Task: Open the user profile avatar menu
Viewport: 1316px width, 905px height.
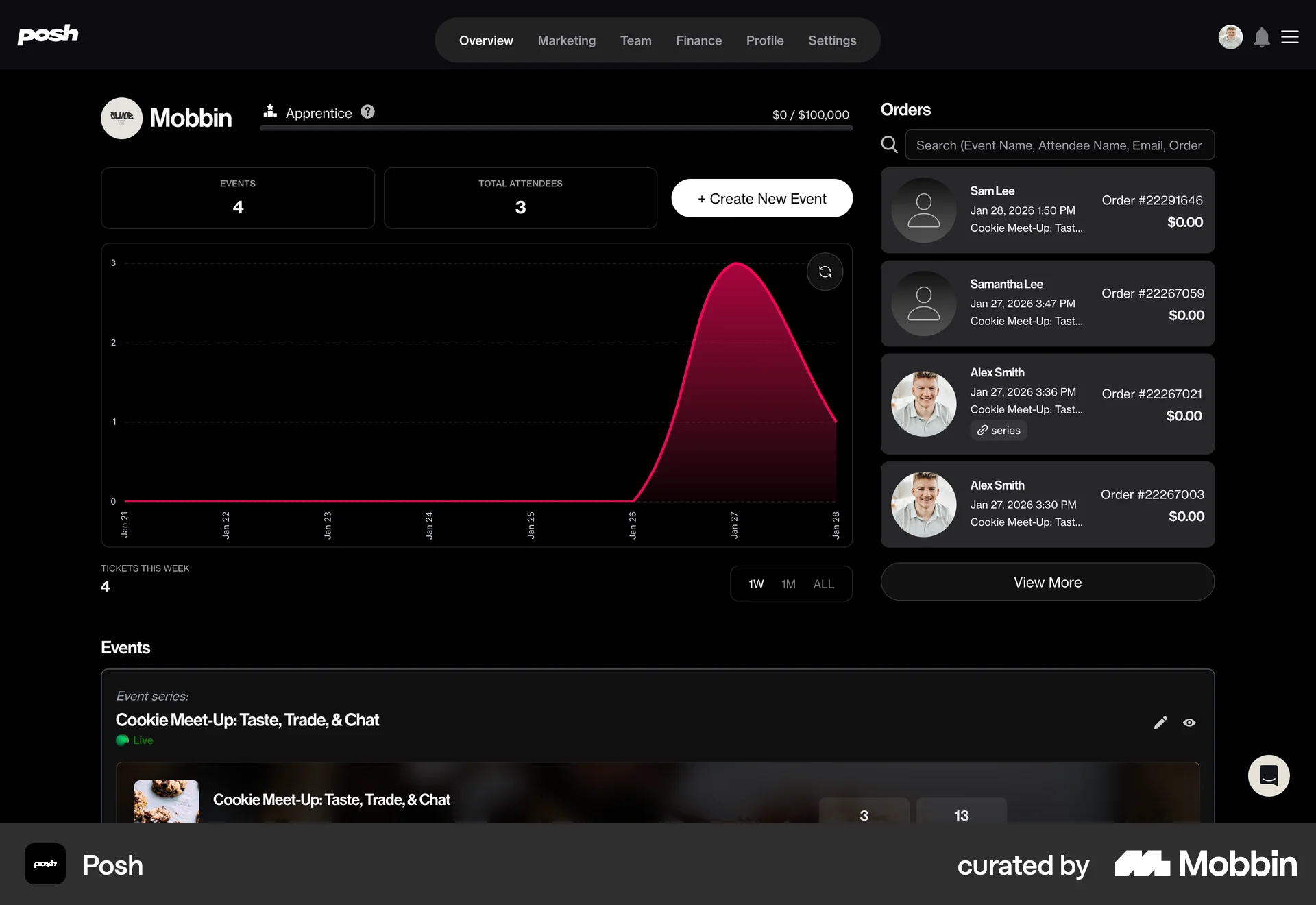Action: [1230, 37]
